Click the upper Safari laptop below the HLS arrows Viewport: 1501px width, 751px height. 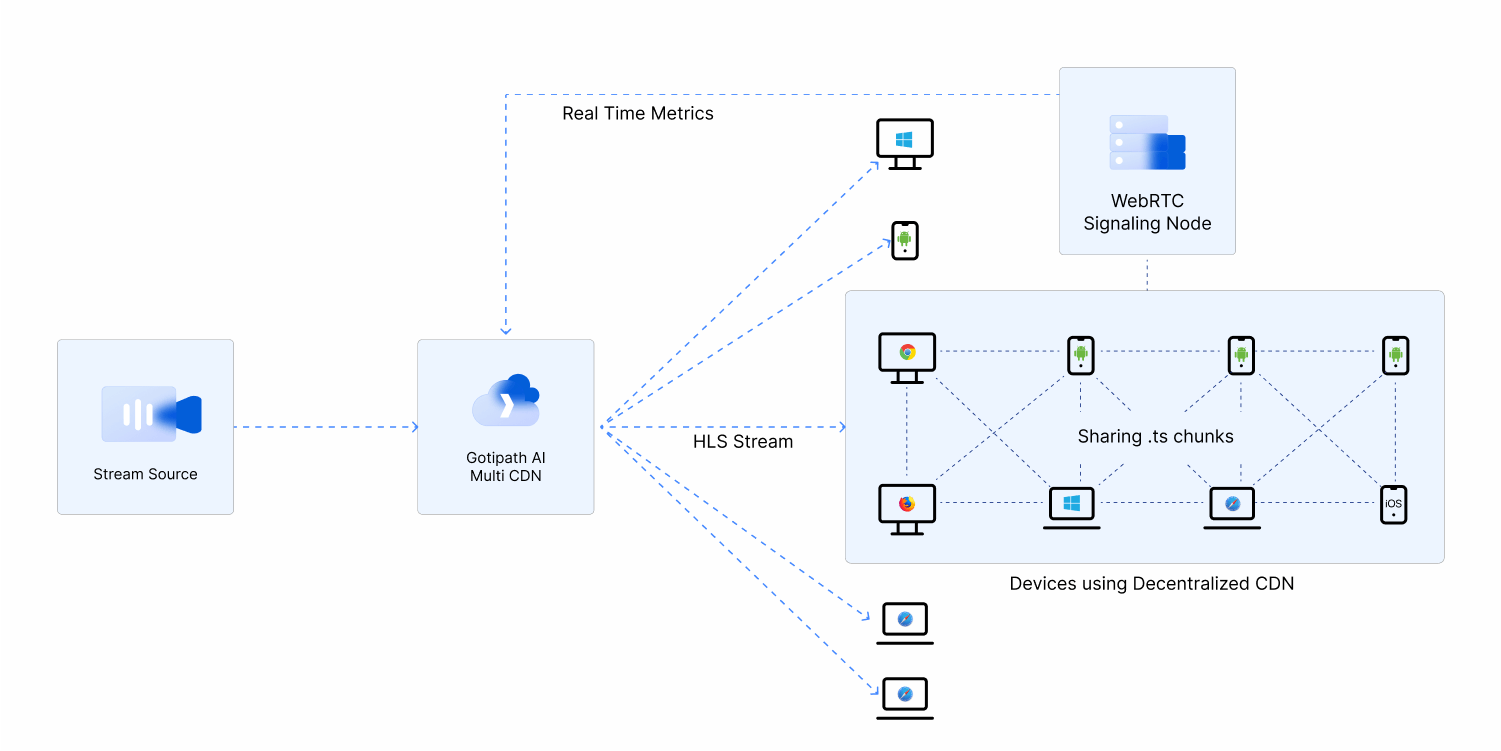click(x=904, y=621)
